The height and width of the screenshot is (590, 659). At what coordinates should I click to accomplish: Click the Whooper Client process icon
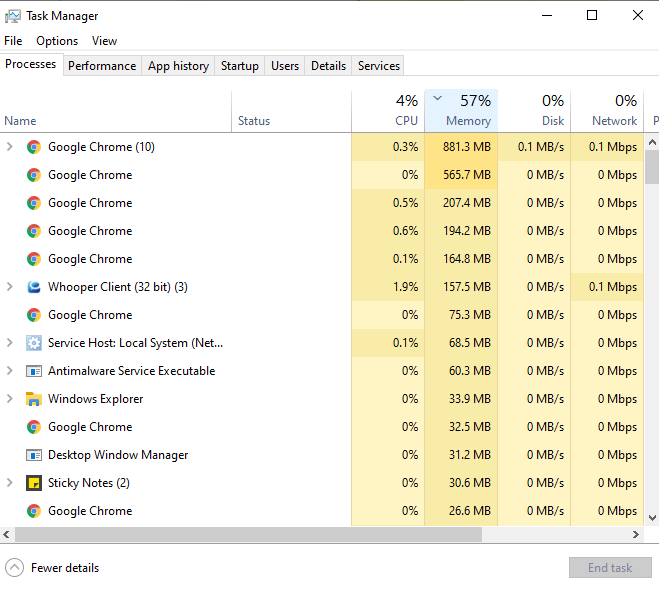[34, 287]
